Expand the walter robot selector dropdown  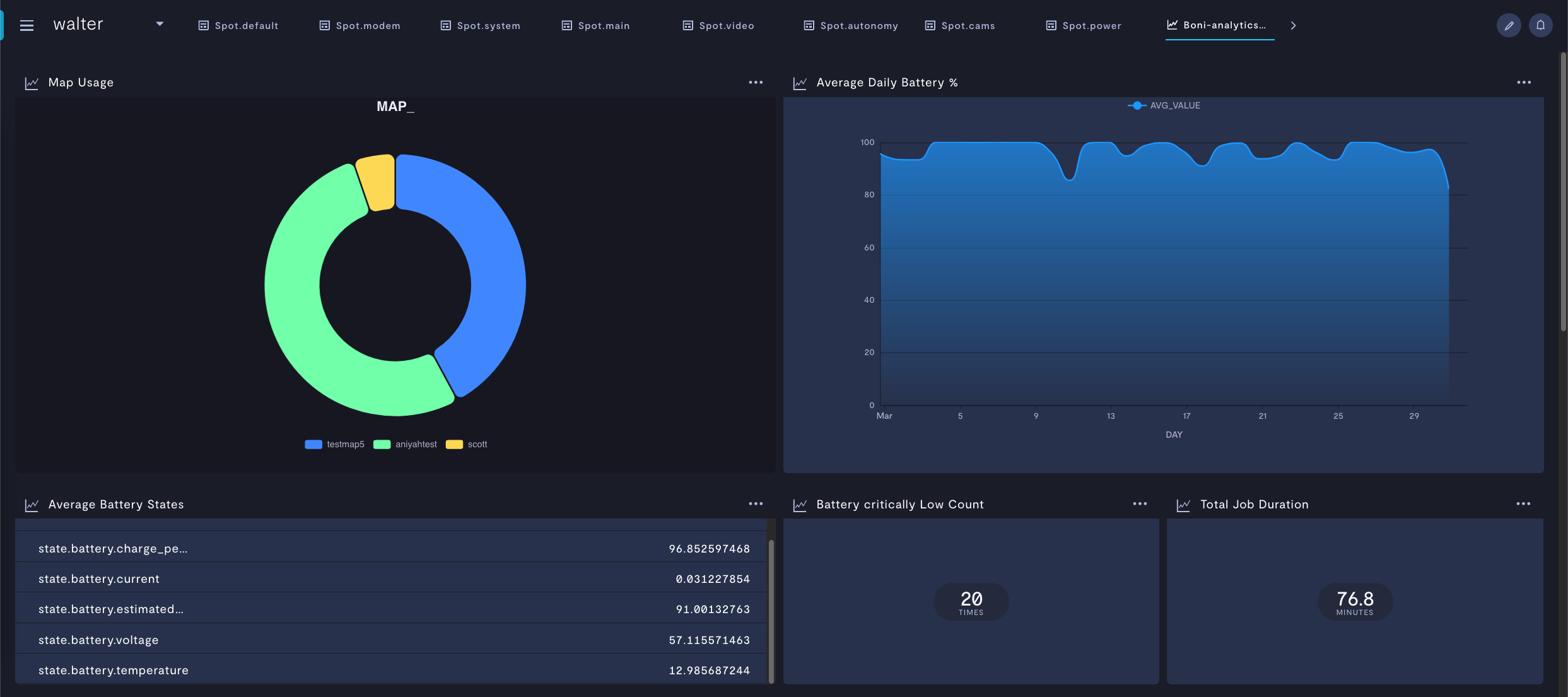coord(160,24)
